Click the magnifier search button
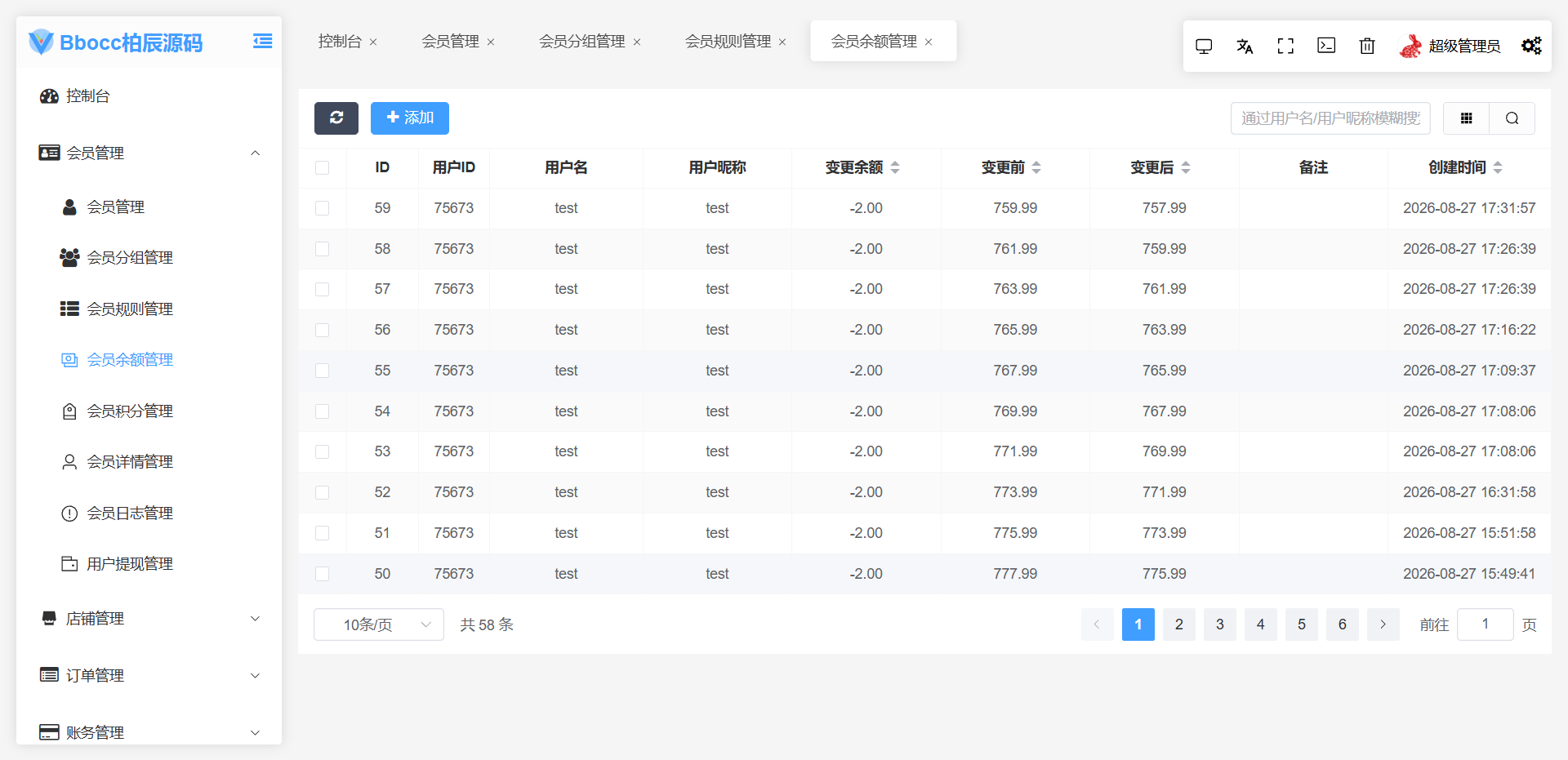The height and width of the screenshot is (760, 1568). (x=1512, y=118)
